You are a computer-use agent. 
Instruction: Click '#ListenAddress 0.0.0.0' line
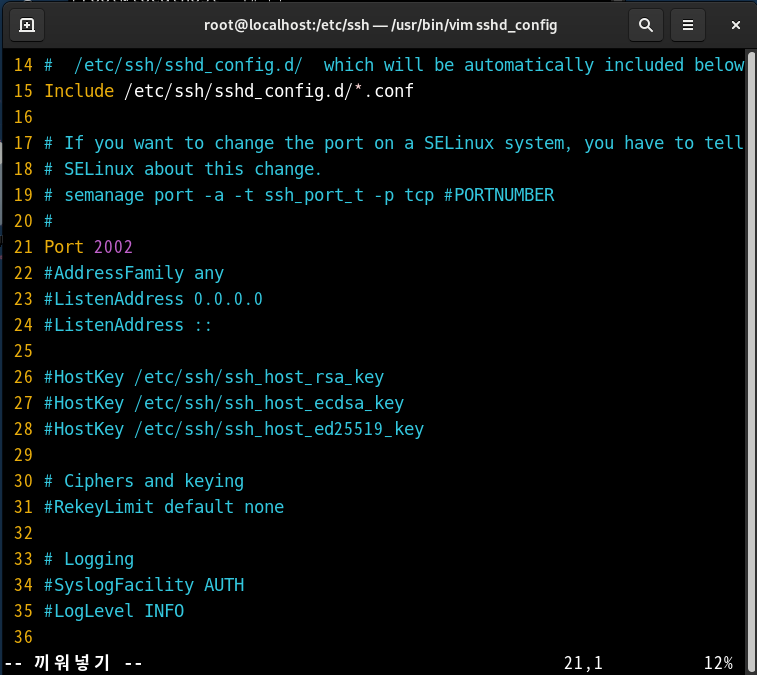[x=154, y=299]
